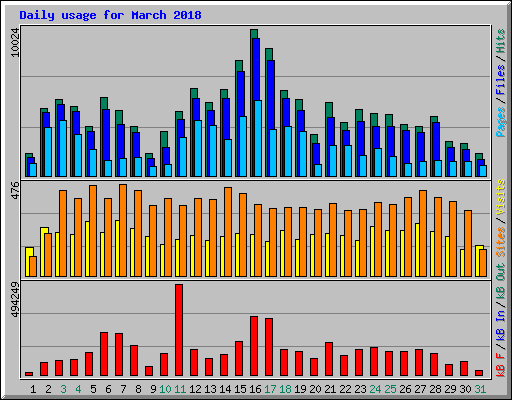The height and width of the screenshot is (400, 512).
Task: Select the light blue Pages bar for day 12
Action: point(198,148)
